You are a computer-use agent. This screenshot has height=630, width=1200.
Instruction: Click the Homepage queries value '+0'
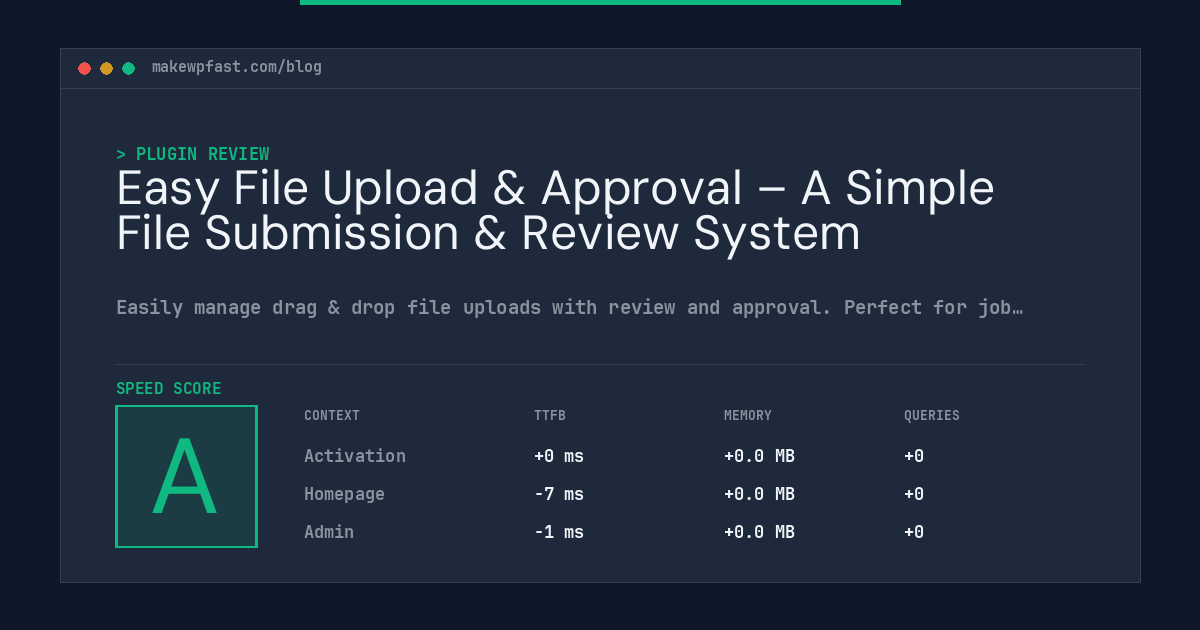point(914,494)
